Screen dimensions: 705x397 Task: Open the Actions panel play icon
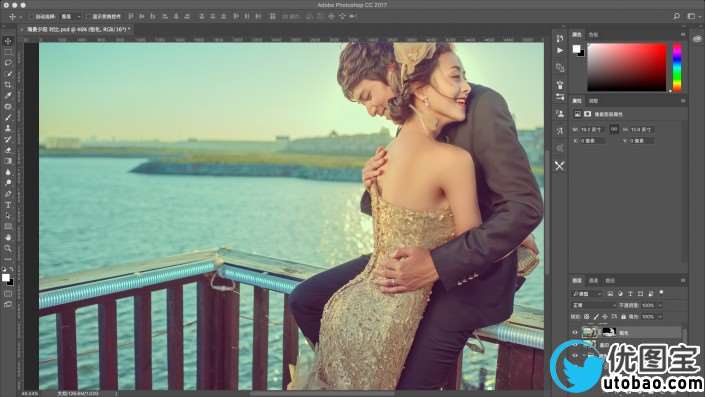click(x=560, y=50)
